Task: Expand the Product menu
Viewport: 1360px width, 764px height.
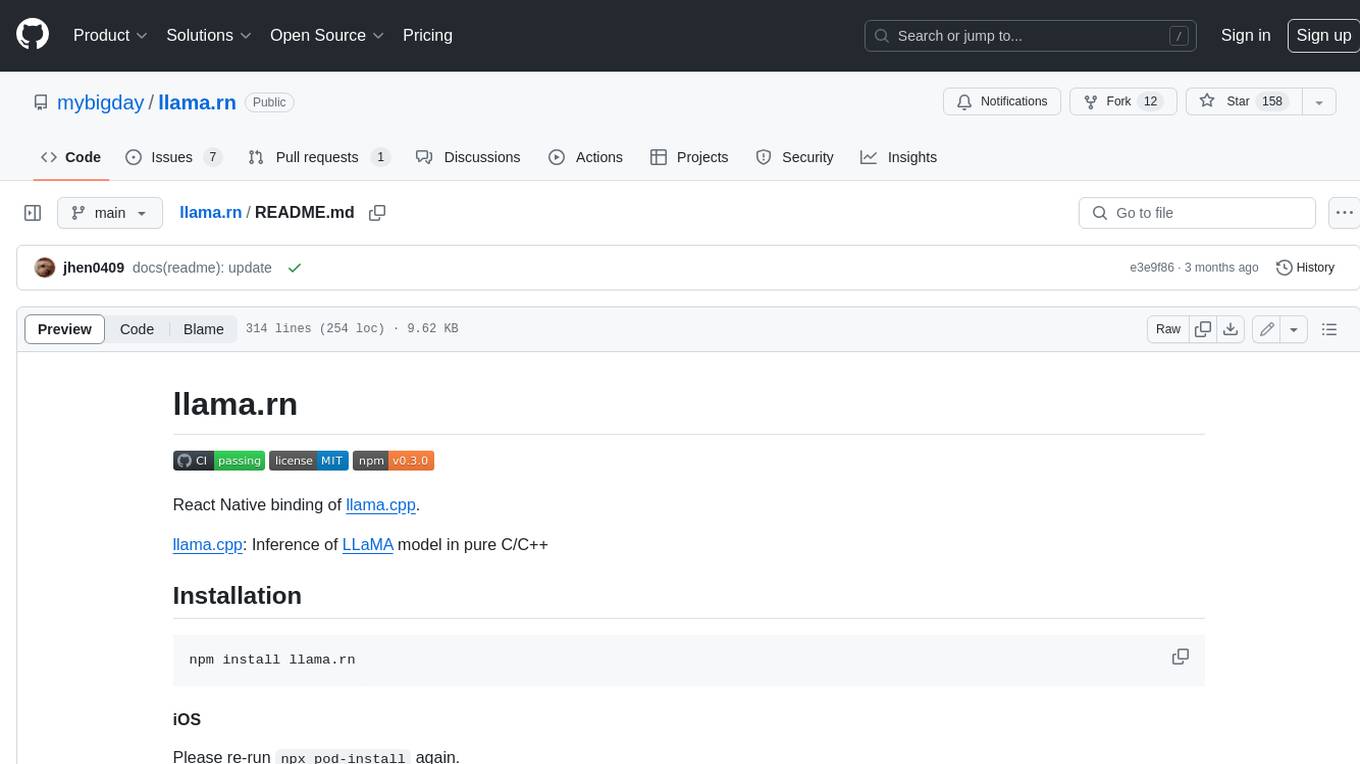Action: pos(111,35)
